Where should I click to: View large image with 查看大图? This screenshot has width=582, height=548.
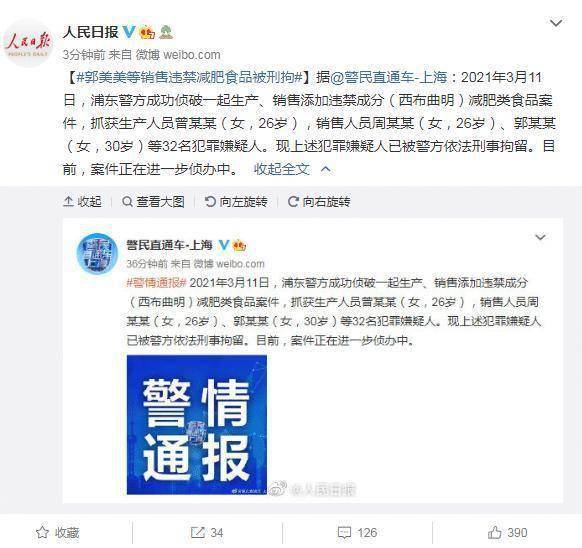point(153,202)
